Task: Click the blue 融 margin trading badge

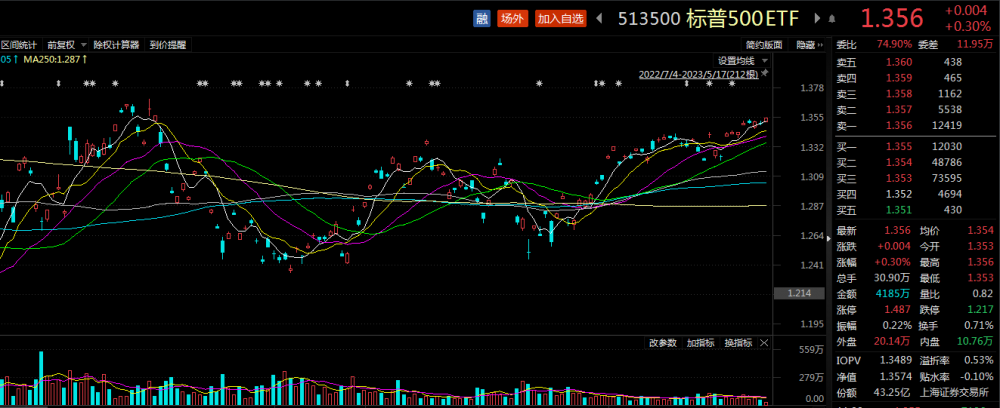Action: pos(481,18)
